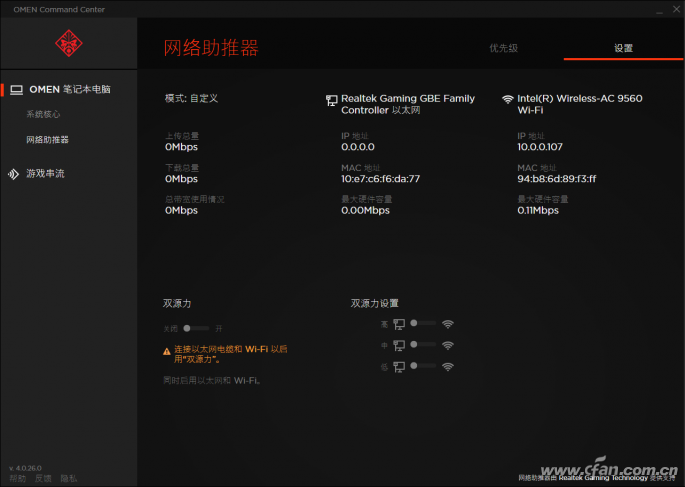Click the ethernet icon in the 低 priority row
The image size is (685, 487).
[x=399, y=366]
